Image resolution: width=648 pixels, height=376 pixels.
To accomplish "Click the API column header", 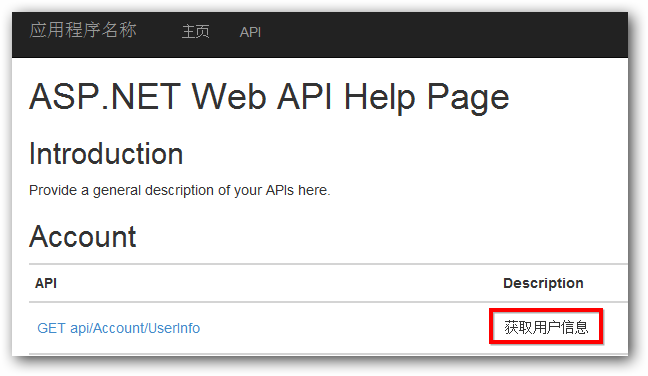I will point(46,283).
